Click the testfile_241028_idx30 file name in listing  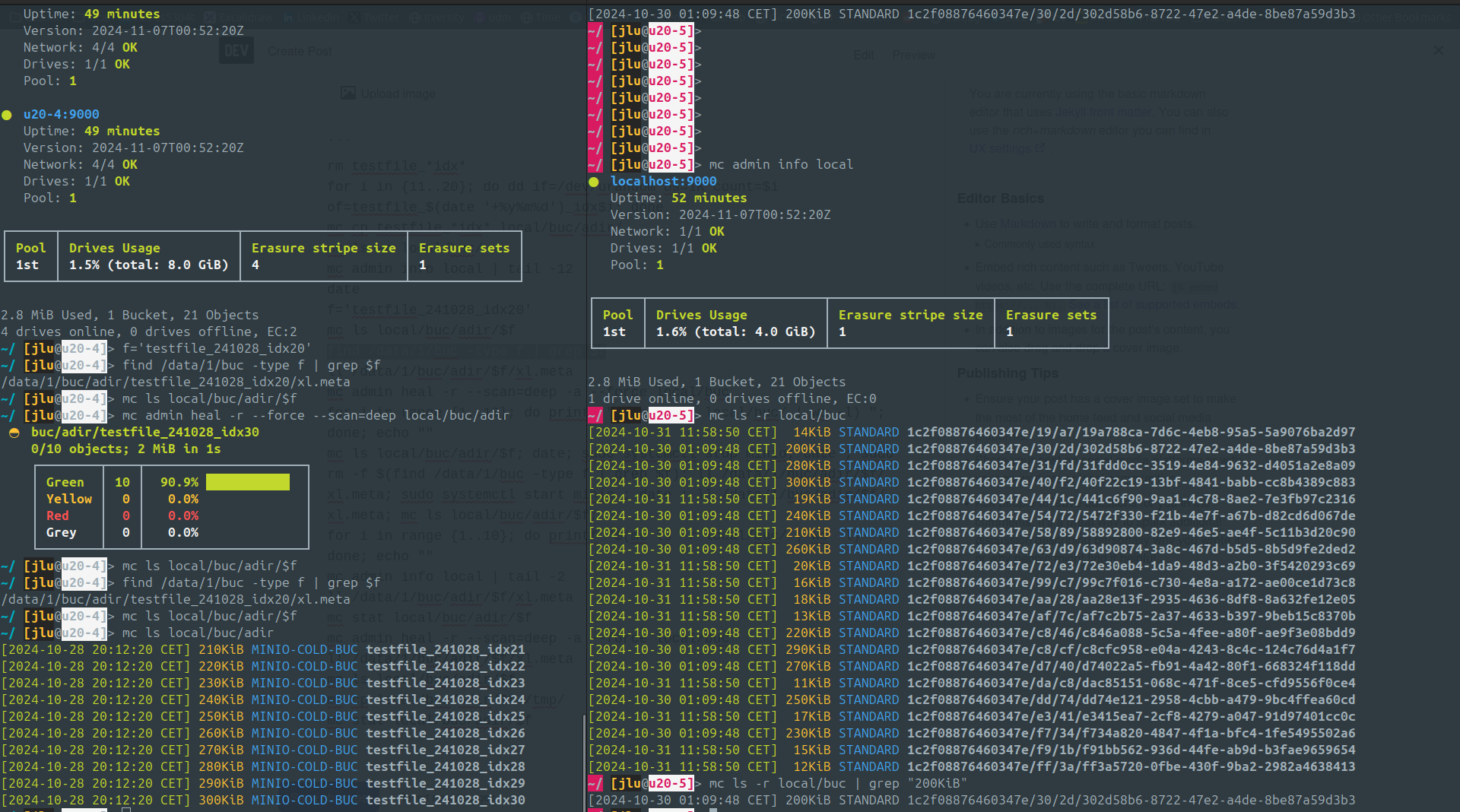pyautogui.click(x=445, y=800)
